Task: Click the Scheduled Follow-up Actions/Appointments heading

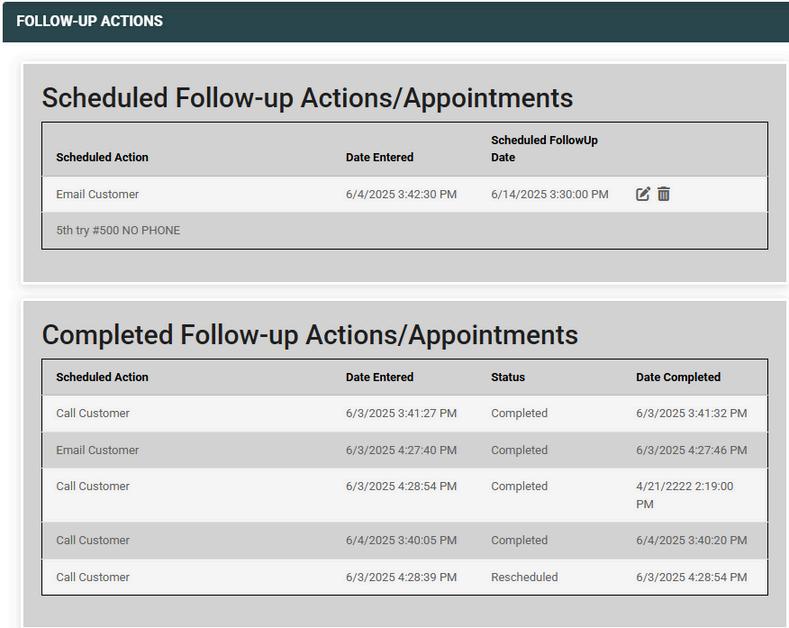Action: (x=307, y=98)
